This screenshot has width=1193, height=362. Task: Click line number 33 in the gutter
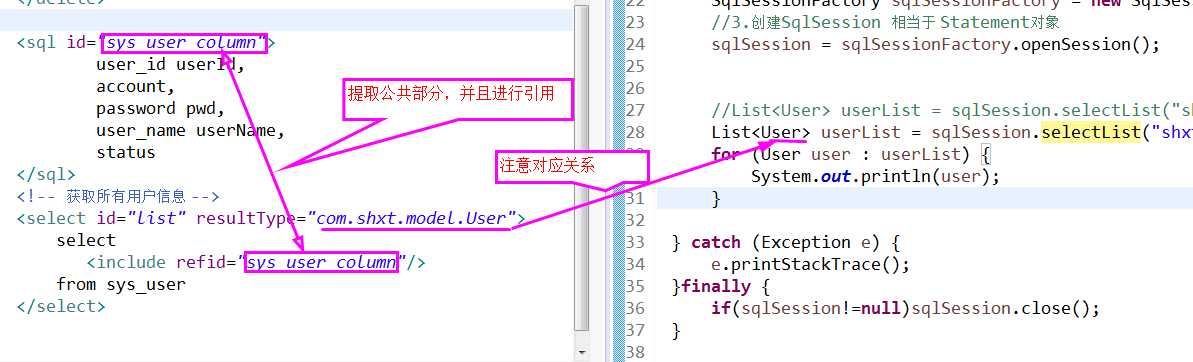point(635,243)
